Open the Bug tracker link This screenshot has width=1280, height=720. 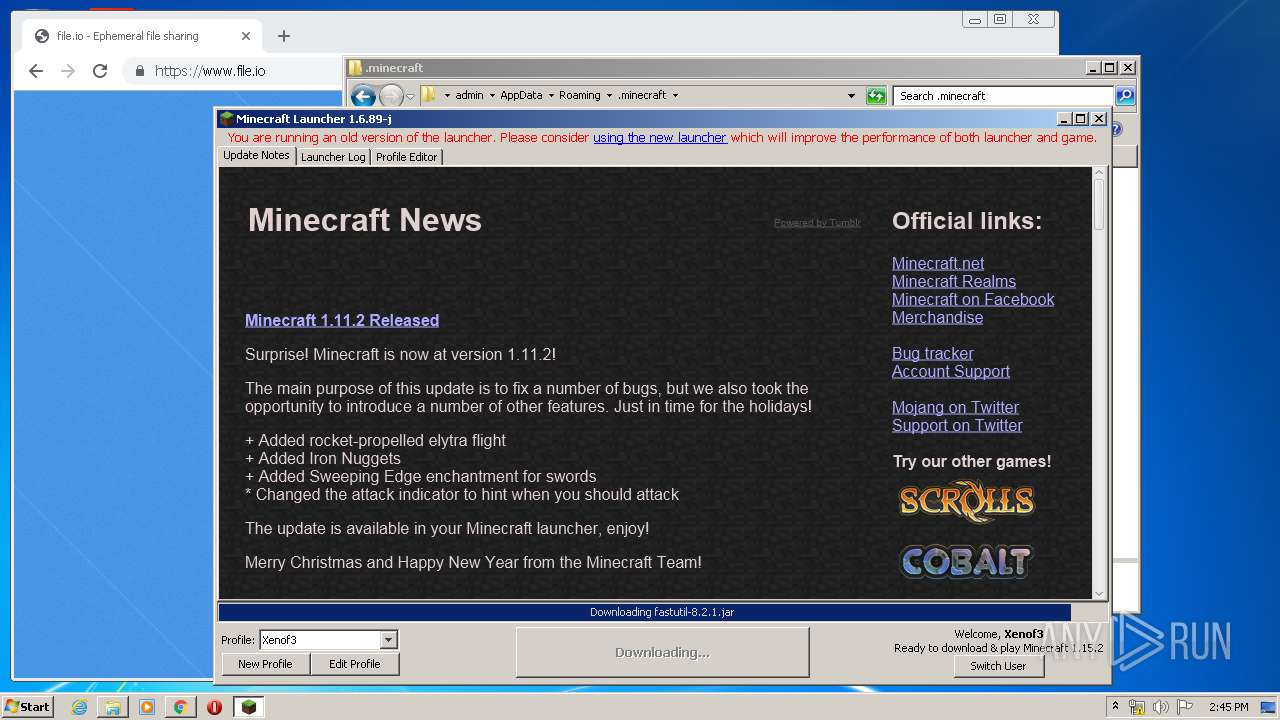point(932,353)
